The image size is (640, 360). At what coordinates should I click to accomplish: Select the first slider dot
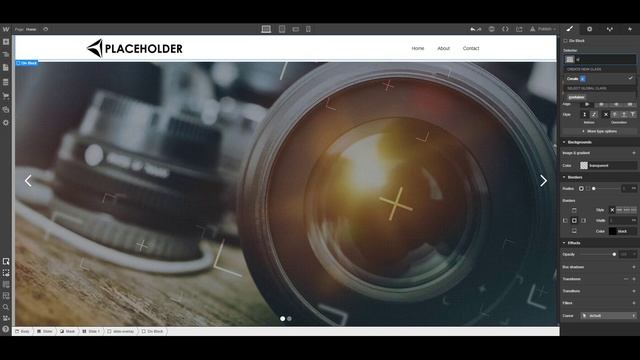click(x=282, y=318)
